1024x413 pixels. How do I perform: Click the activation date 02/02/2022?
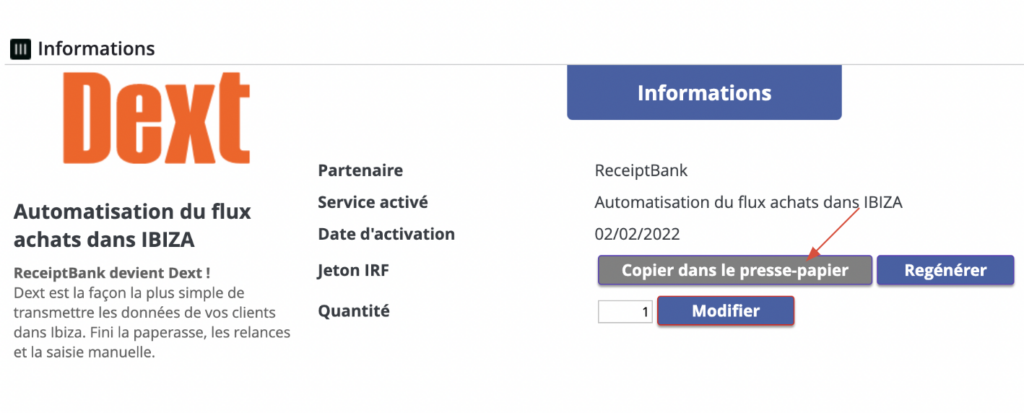[x=637, y=235]
